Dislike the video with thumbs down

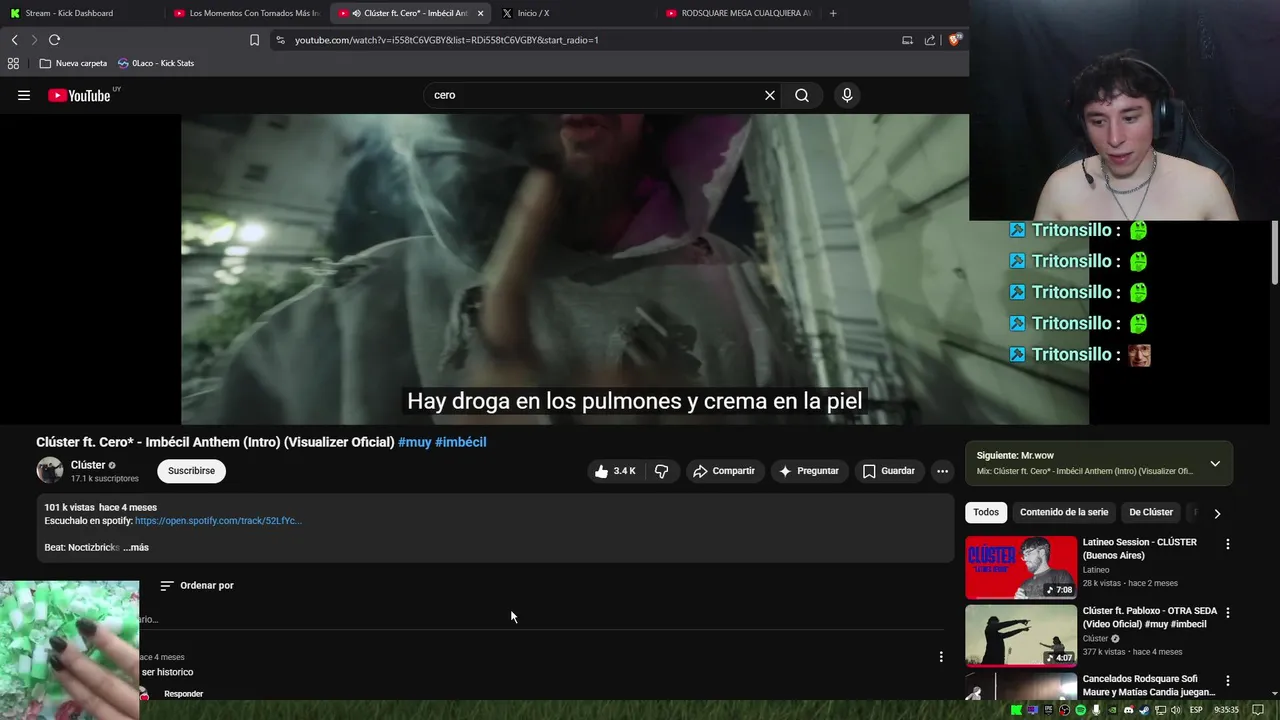[x=661, y=471]
